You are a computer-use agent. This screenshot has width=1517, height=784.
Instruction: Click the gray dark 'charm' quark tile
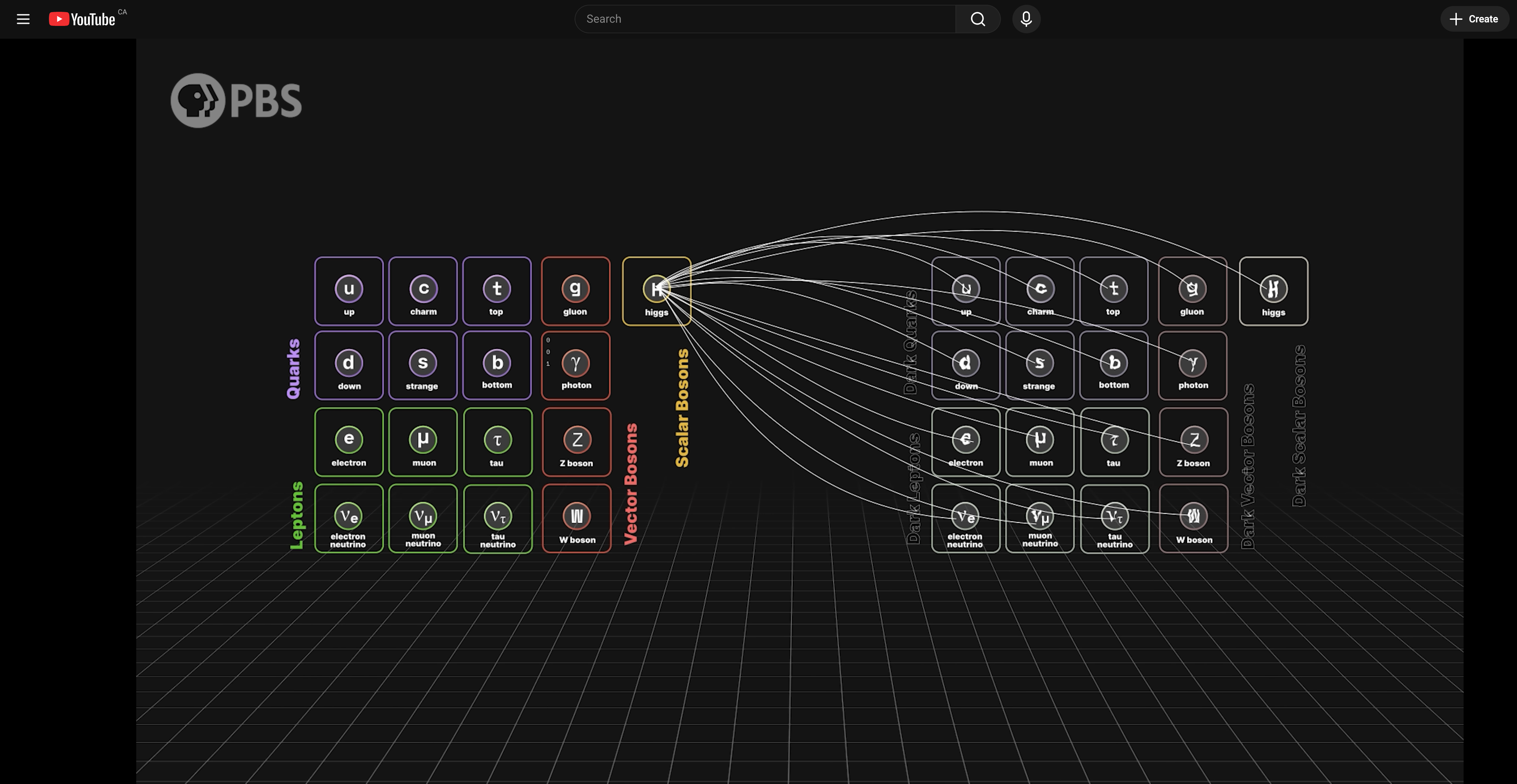(x=1040, y=291)
